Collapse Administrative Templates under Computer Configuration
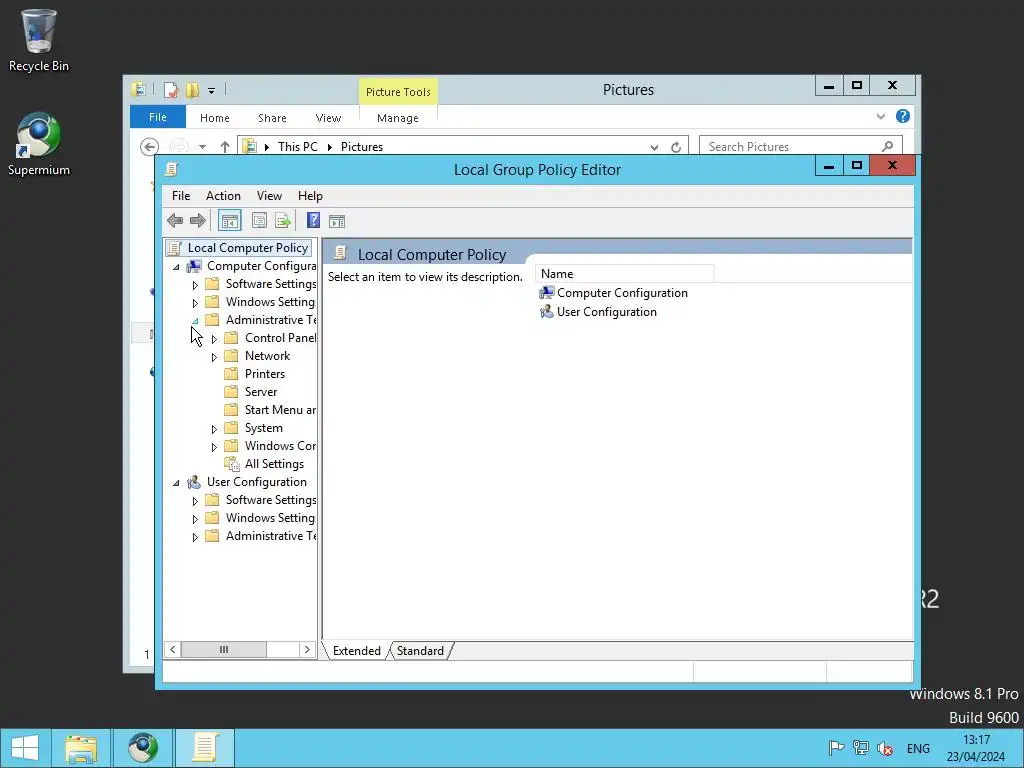The height and width of the screenshot is (768, 1024). point(195,321)
